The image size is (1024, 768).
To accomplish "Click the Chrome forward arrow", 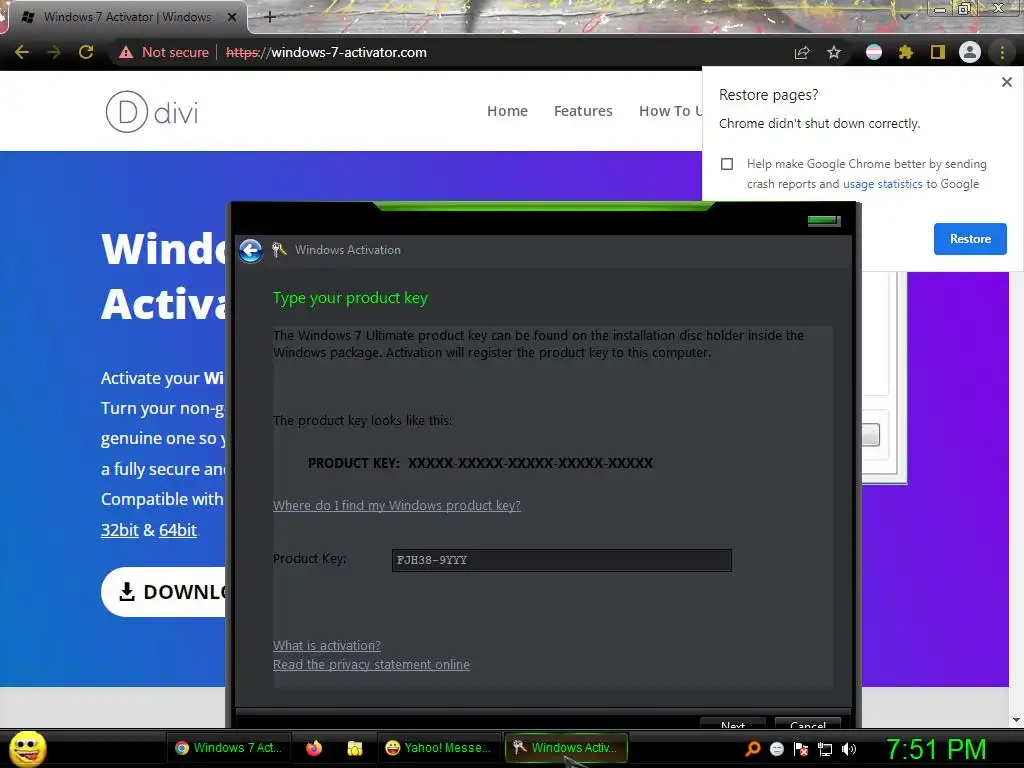I will (54, 52).
